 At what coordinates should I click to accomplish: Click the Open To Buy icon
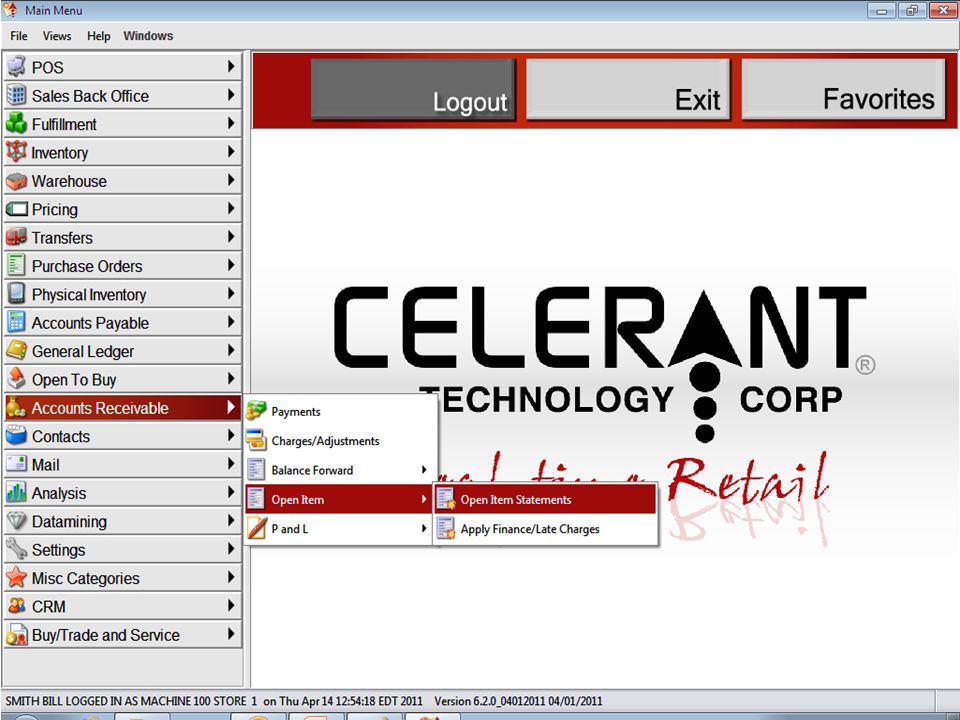pos(17,379)
